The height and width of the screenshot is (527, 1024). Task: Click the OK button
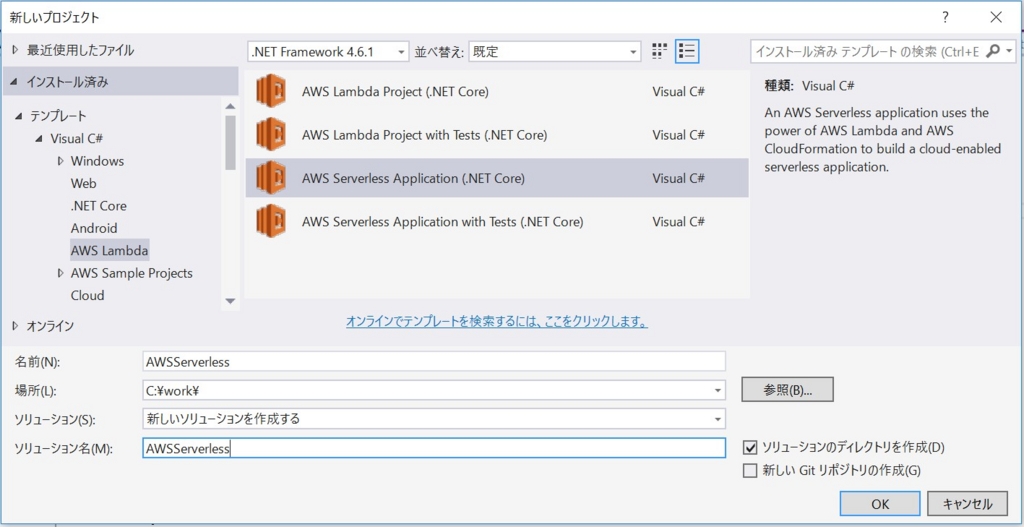click(880, 503)
